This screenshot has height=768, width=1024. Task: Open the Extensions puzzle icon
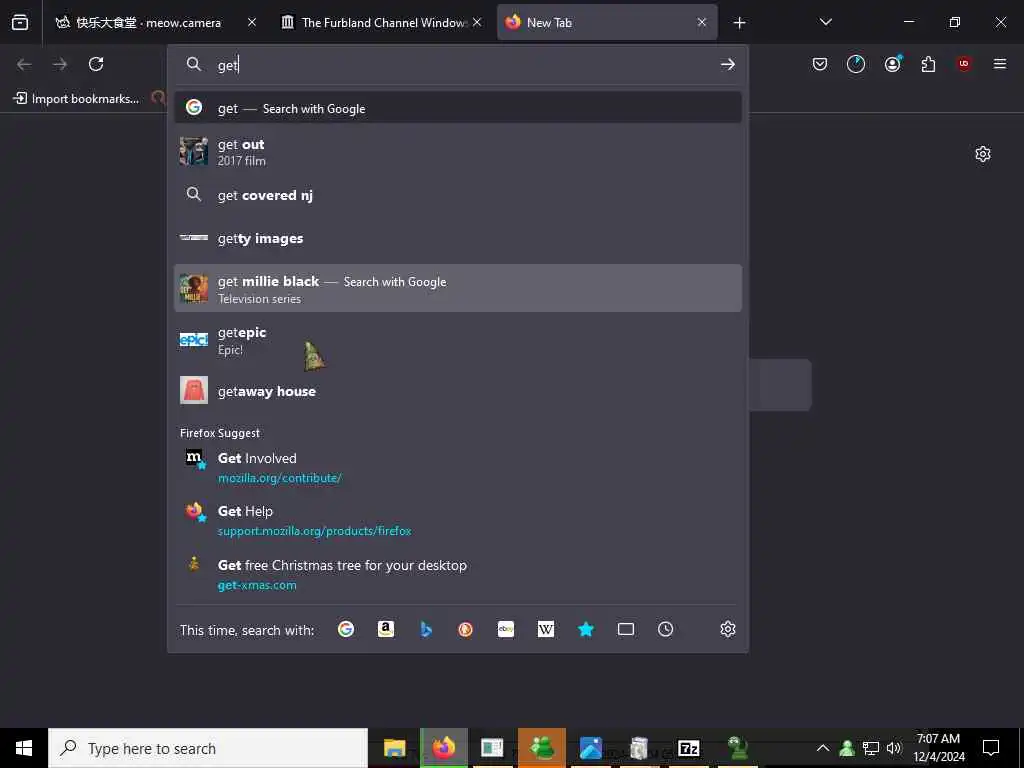[x=928, y=64]
